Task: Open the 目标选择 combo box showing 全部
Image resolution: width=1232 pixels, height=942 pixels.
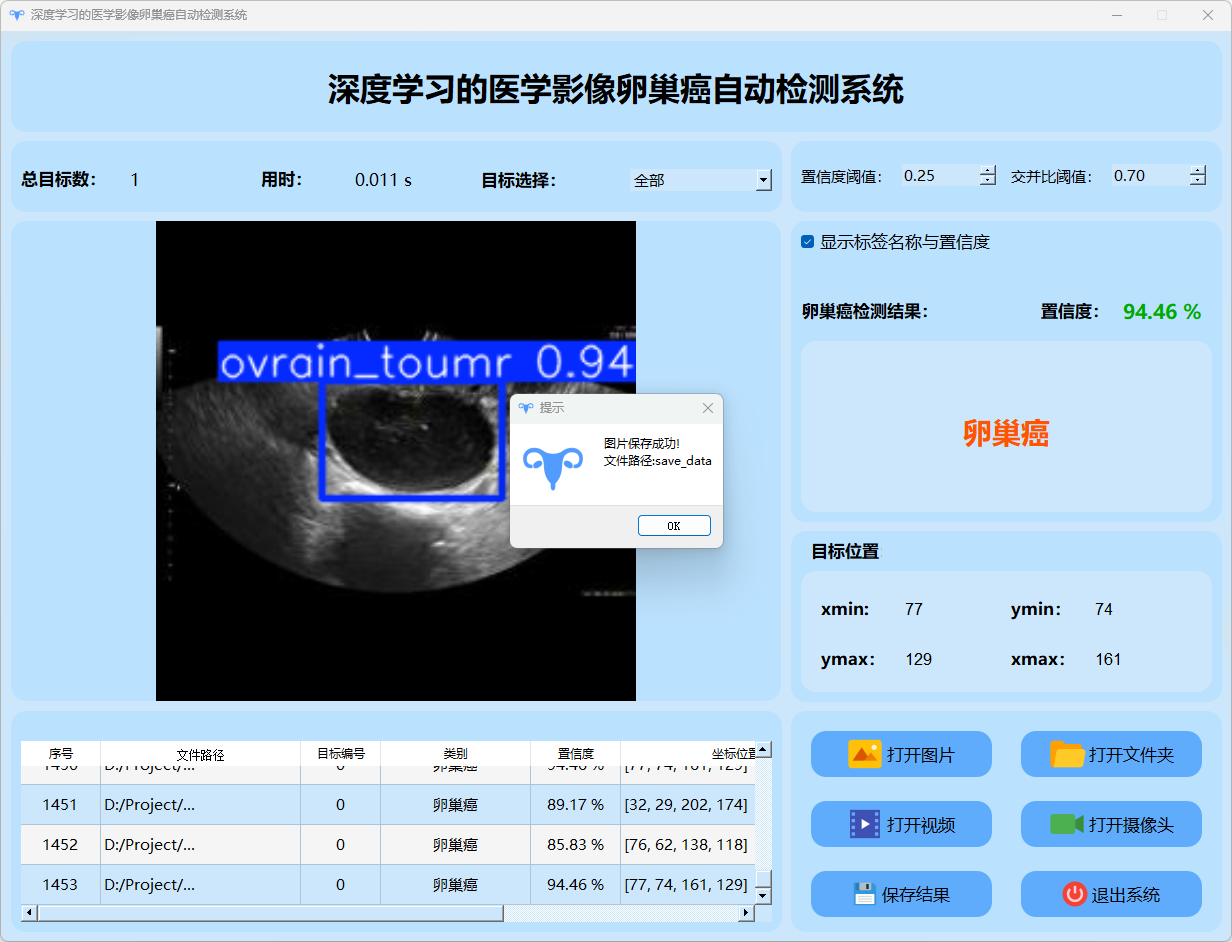Action: [701, 180]
